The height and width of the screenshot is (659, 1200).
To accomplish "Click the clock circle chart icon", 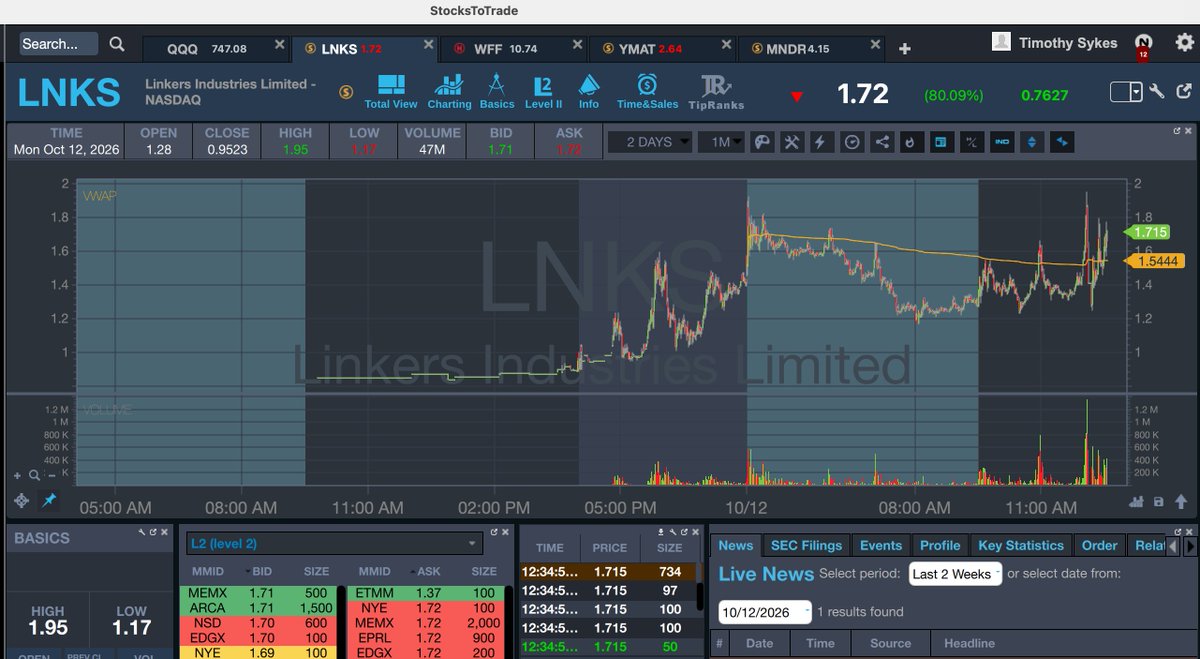I will click(852, 142).
